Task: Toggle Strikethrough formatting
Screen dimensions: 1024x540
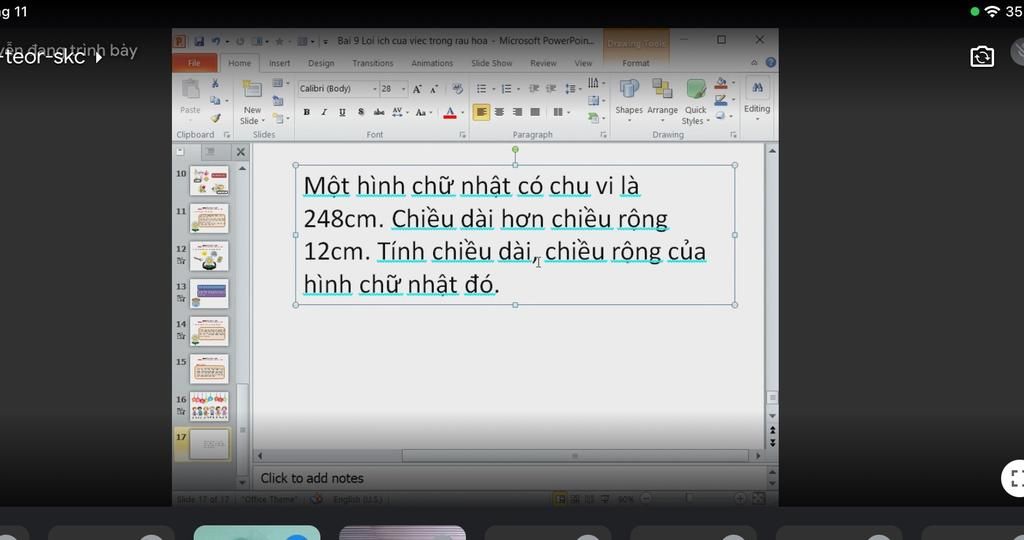Action: tap(379, 112)
